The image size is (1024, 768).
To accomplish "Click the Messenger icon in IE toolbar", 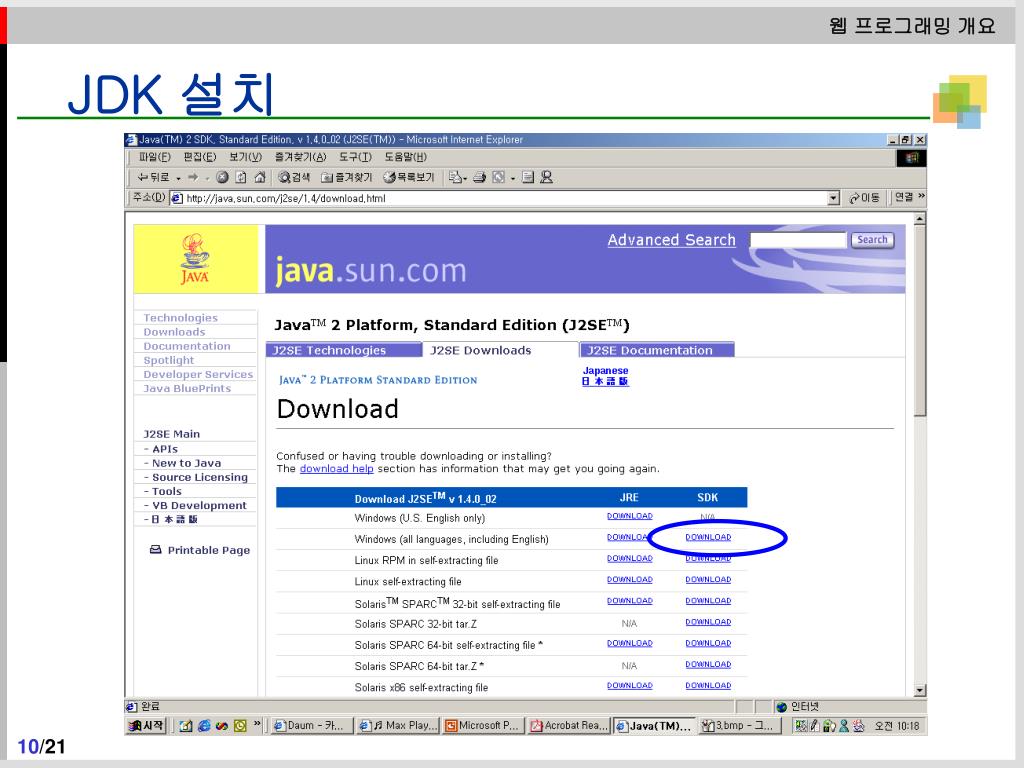I will [547, 178].
